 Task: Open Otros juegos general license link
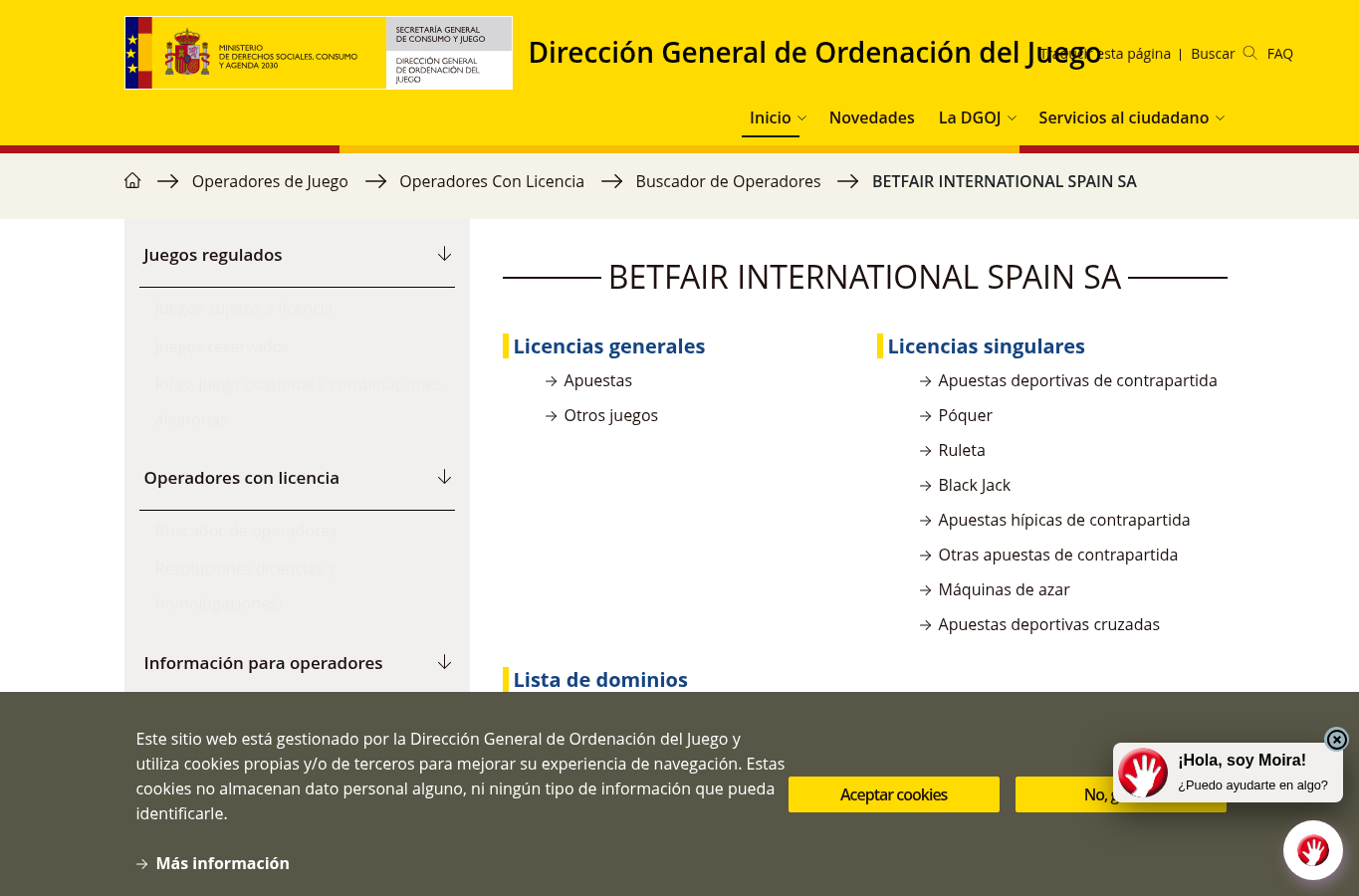[610, 415]
